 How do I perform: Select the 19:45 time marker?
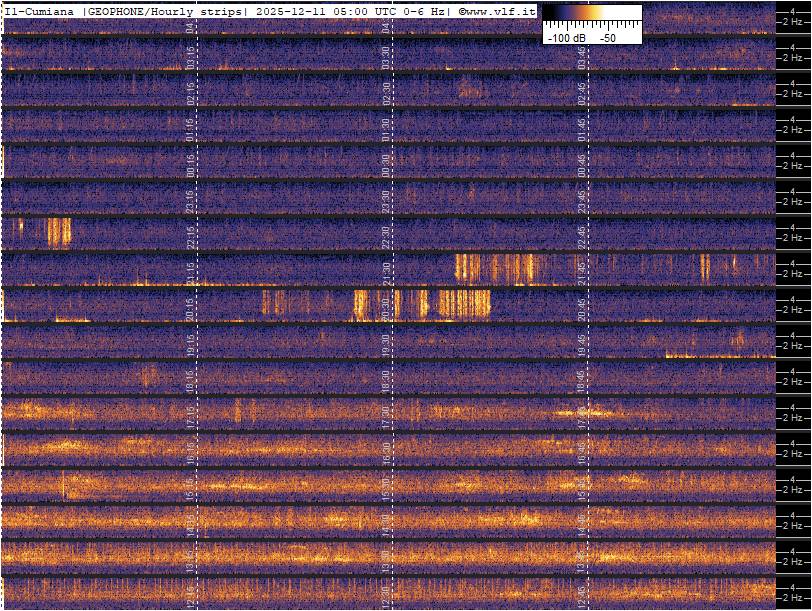pyautogui.click(x=582, y=341)
